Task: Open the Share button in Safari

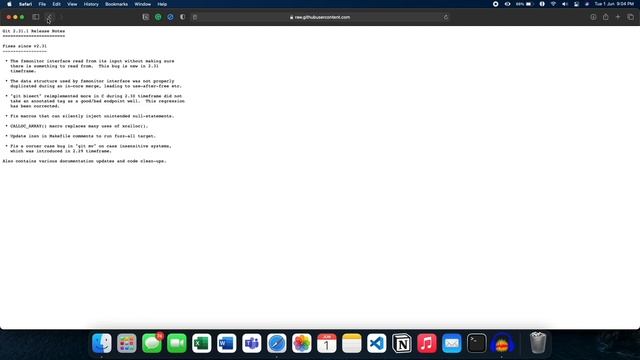Action: pos(606,17)
